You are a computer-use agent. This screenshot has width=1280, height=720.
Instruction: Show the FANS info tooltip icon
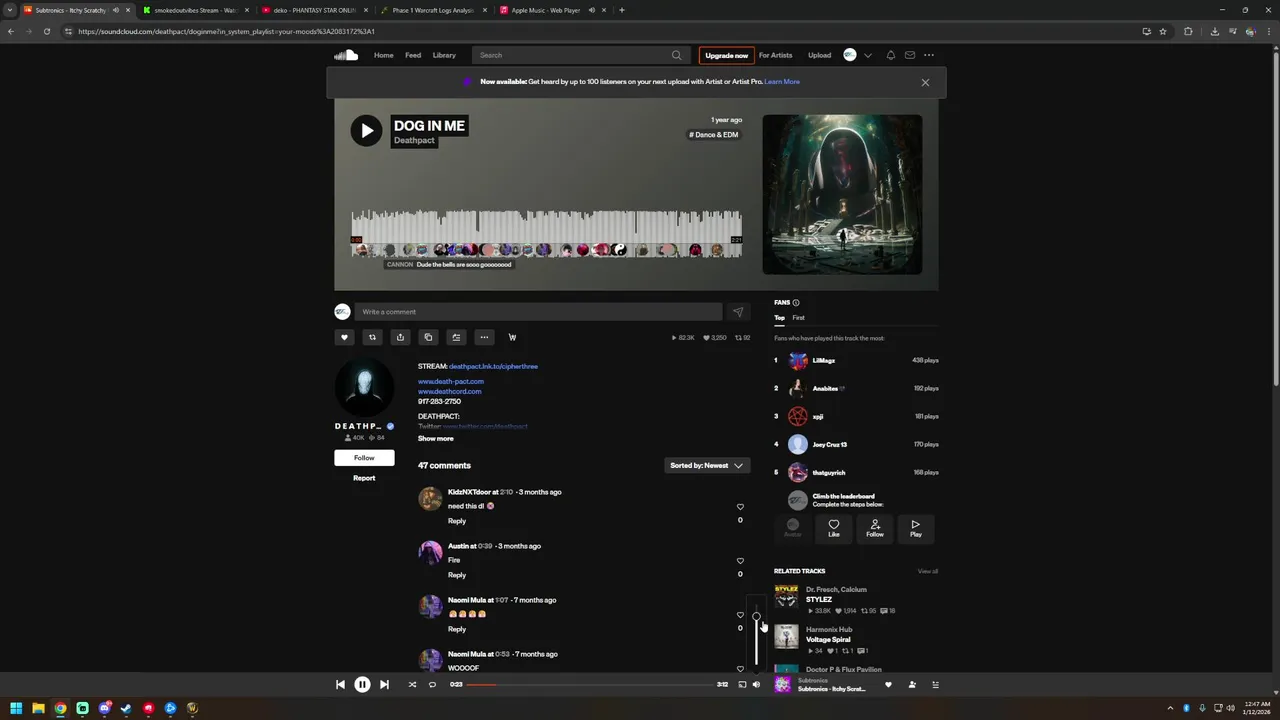796,302
